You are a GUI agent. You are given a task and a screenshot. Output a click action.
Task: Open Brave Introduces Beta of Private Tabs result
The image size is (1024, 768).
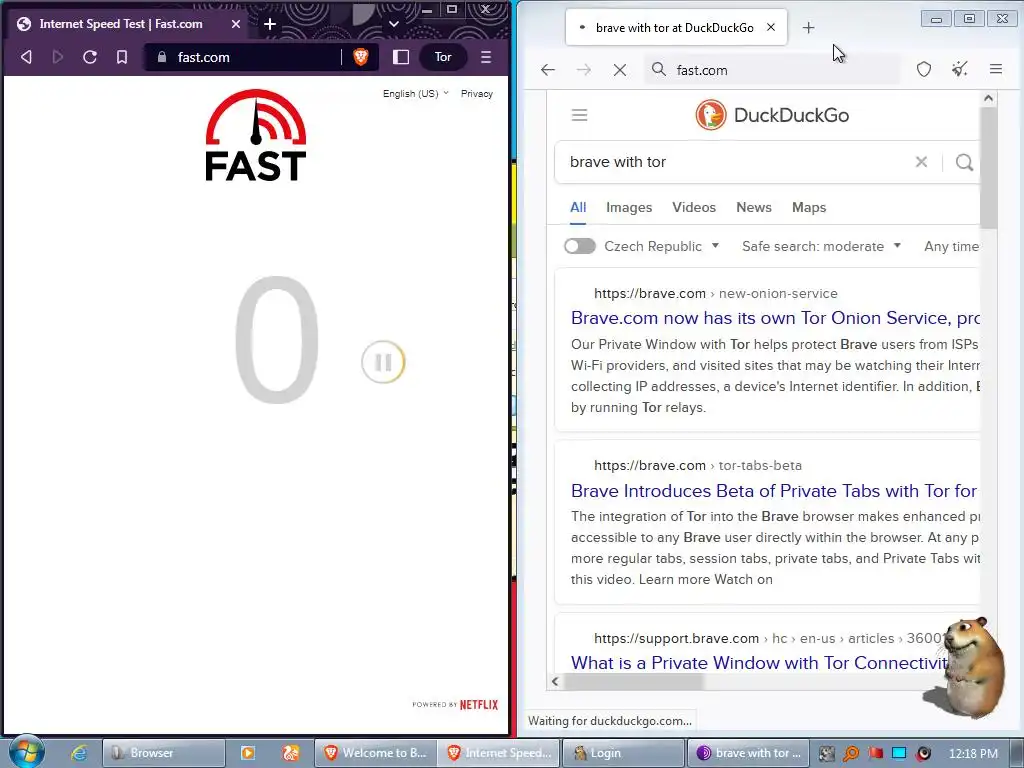click(775, 490)
